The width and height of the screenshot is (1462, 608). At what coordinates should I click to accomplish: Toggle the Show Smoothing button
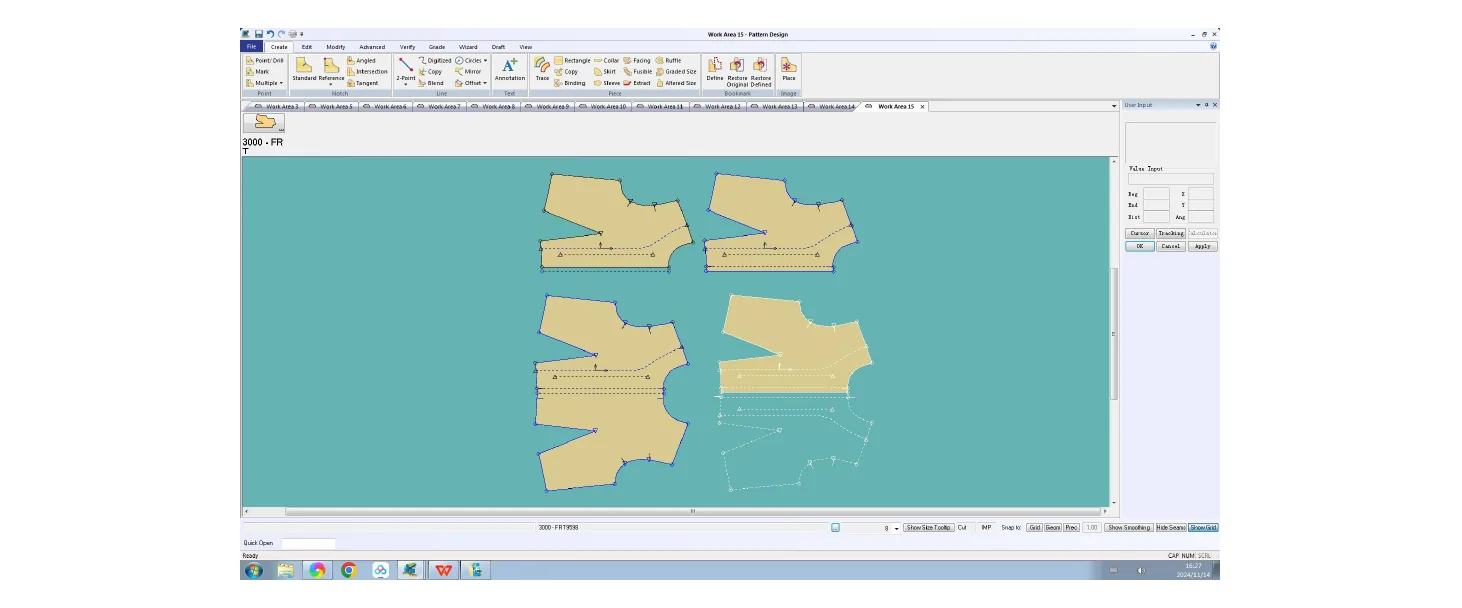(x=1129, y=527)
